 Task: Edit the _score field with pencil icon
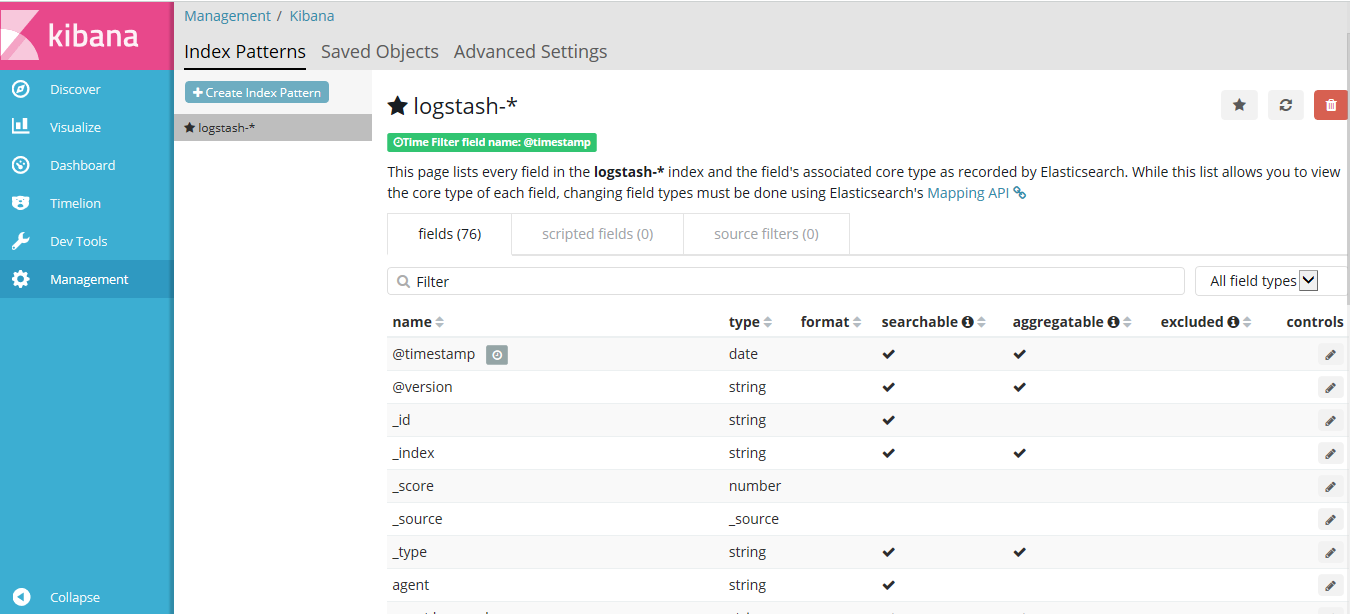[1330, 487]
